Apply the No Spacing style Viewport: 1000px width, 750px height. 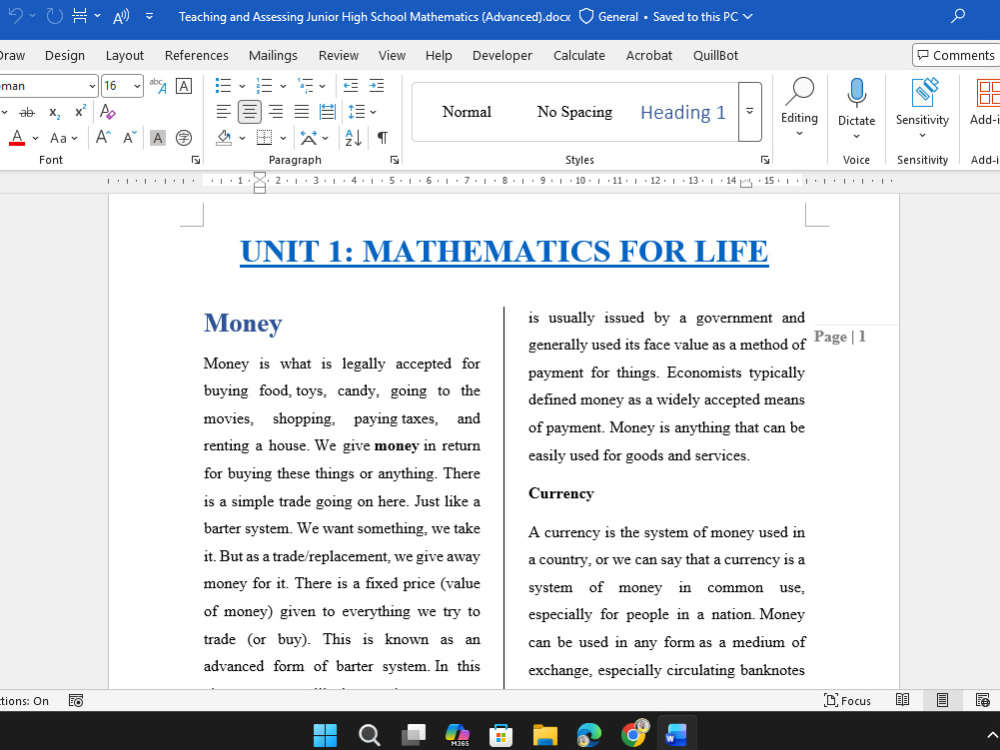[x=575, y=112]
